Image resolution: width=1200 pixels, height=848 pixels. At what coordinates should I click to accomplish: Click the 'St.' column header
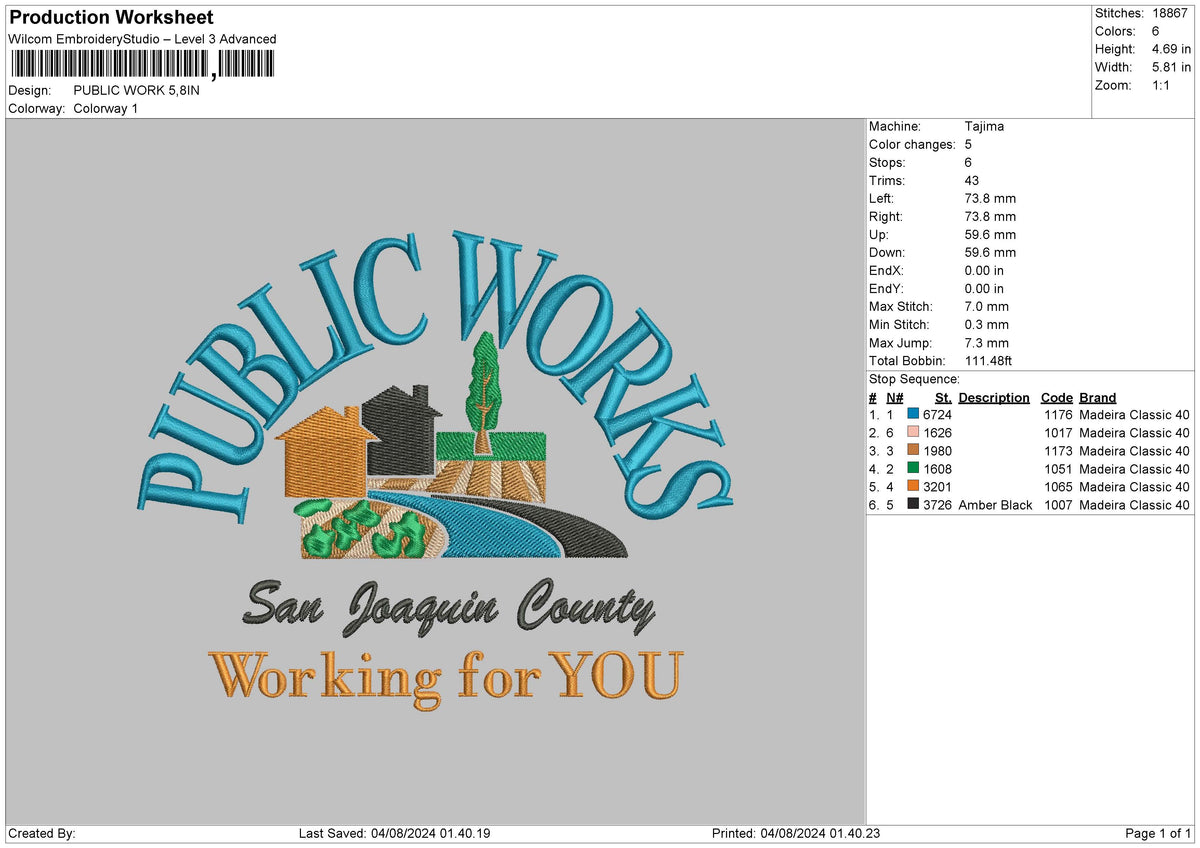click(943, 397)
